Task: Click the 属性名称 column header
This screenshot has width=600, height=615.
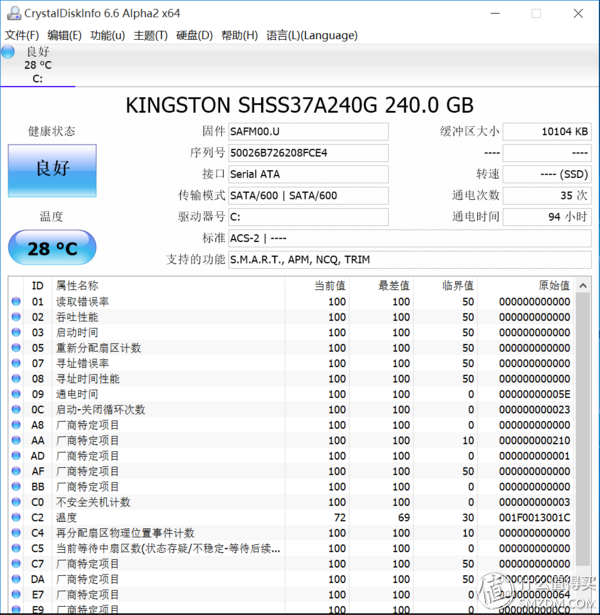Action: pos(168,286)
